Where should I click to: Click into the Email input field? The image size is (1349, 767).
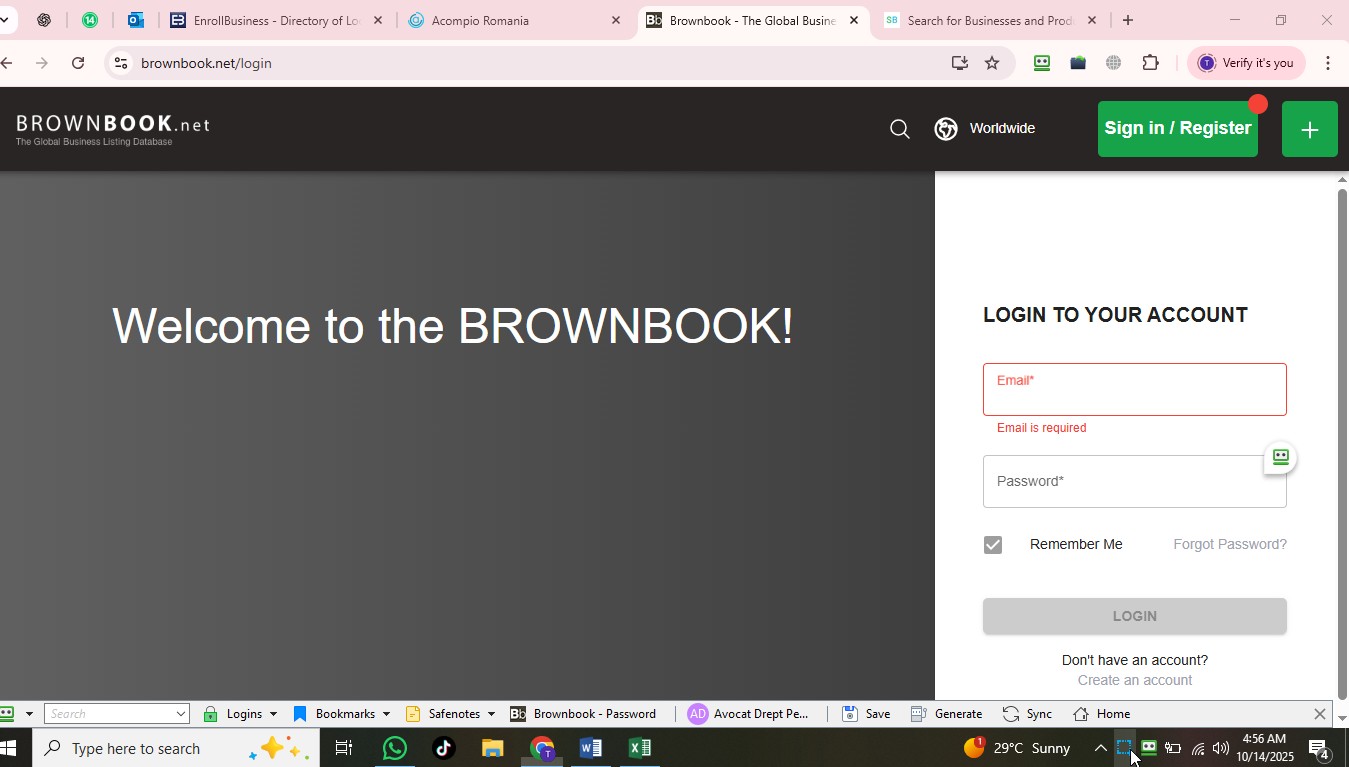1134,395
